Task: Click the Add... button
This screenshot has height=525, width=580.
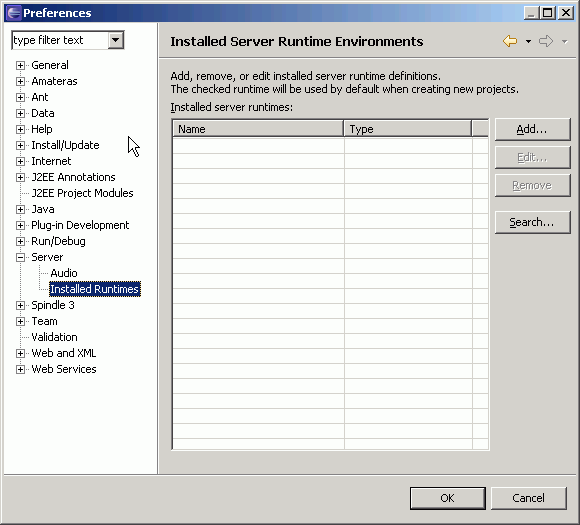Action: pos(532,129)
